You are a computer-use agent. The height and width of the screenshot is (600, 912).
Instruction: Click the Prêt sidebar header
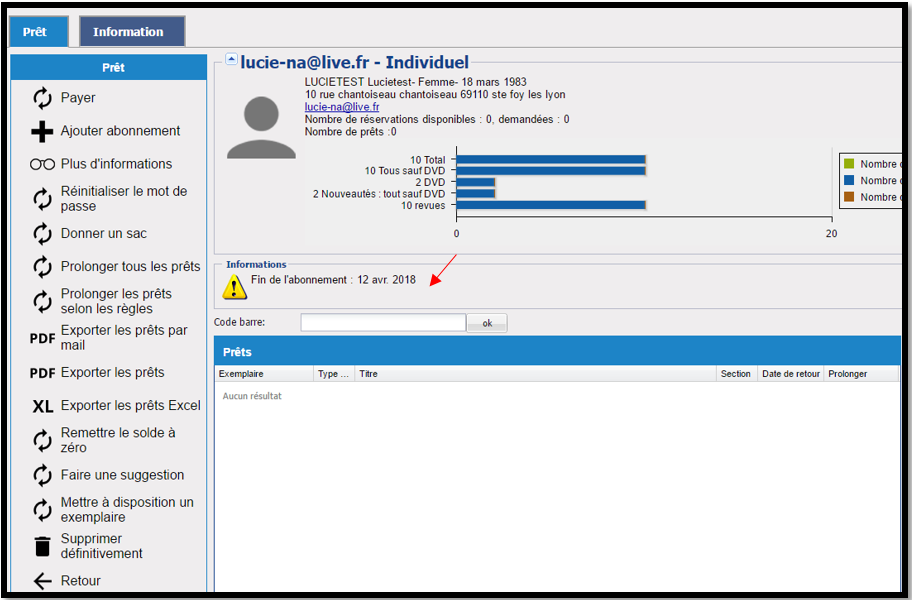click(x=109, y=67)
